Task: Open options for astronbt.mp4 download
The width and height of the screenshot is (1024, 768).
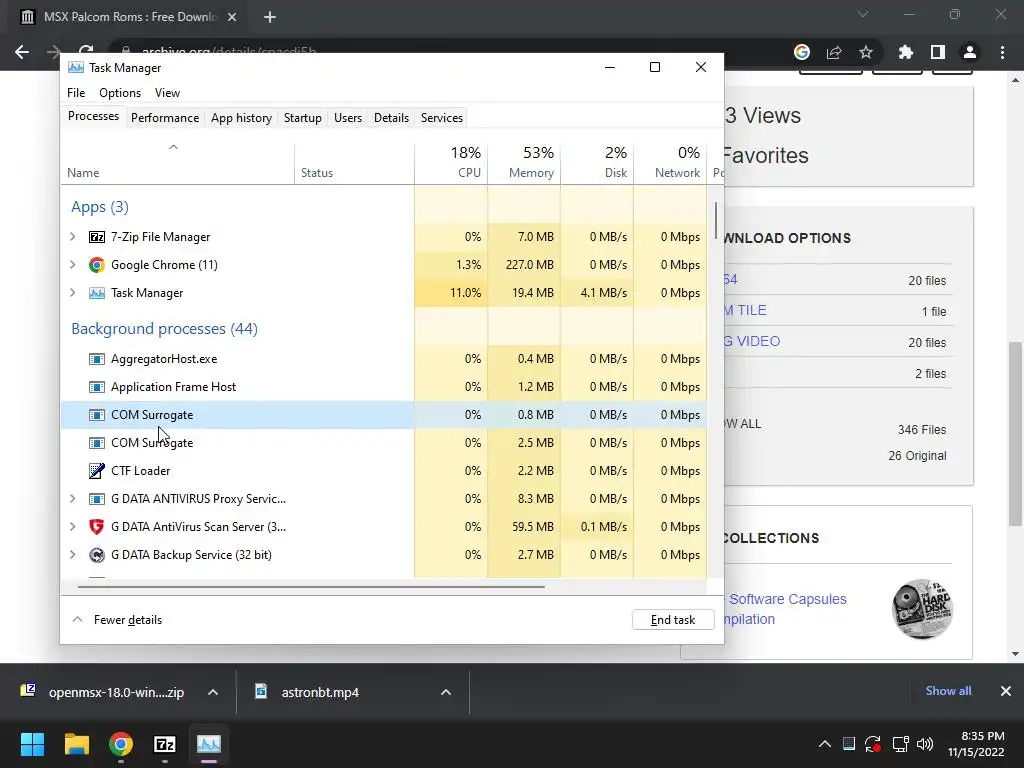Action: click(x=446, y=692)
